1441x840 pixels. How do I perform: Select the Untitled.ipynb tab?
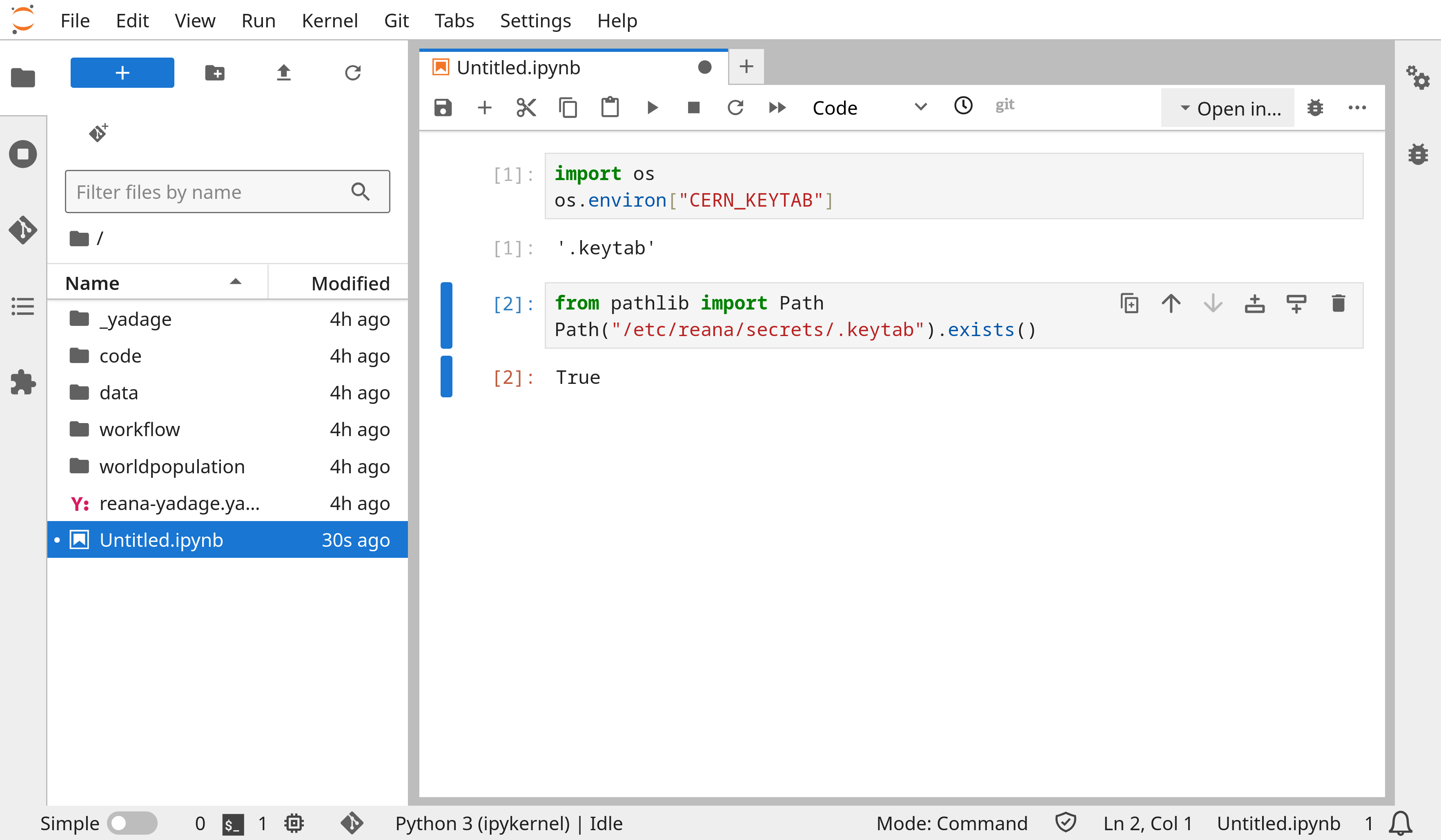point(517,67)
